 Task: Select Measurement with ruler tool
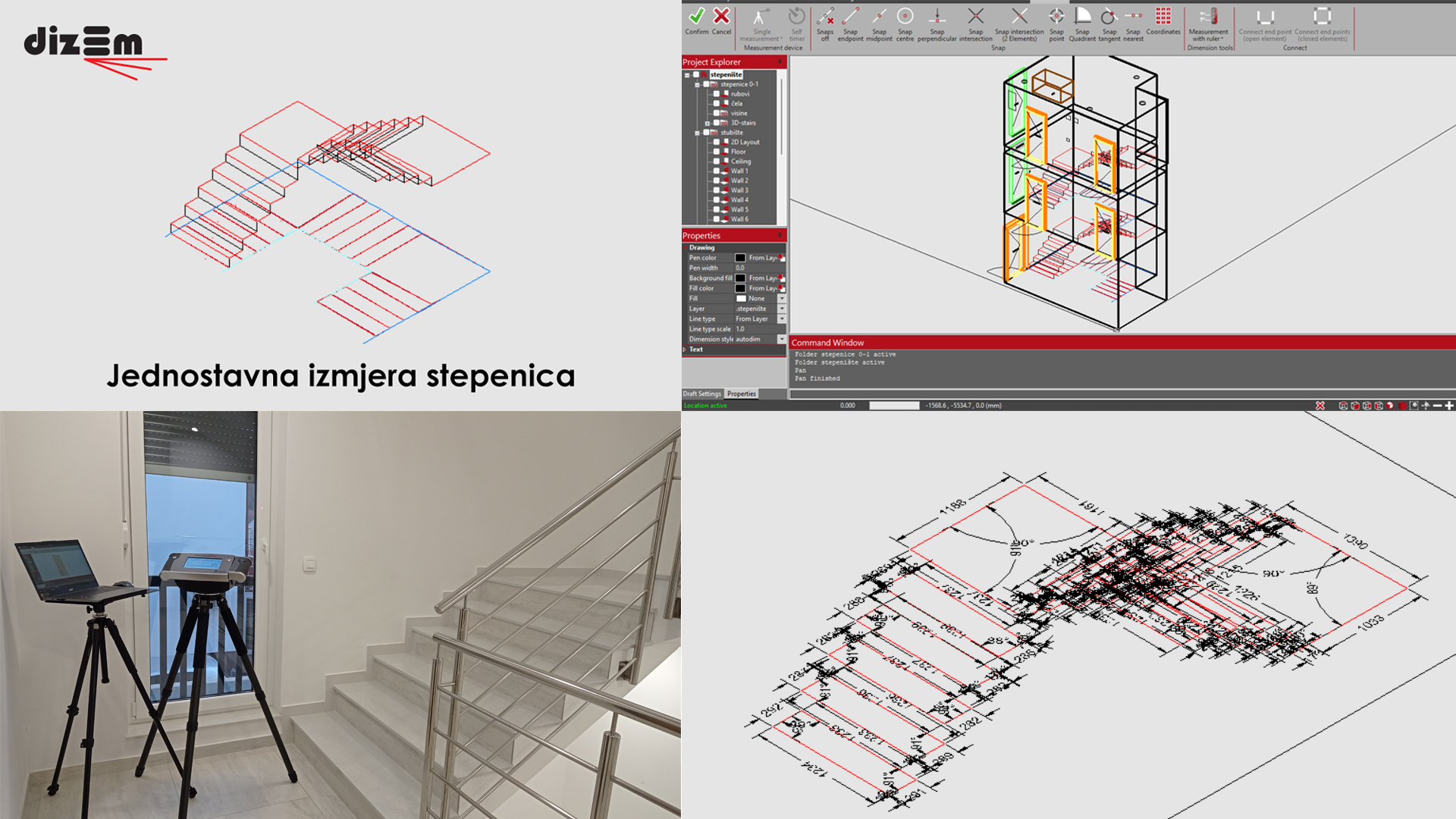point(1208,17)
